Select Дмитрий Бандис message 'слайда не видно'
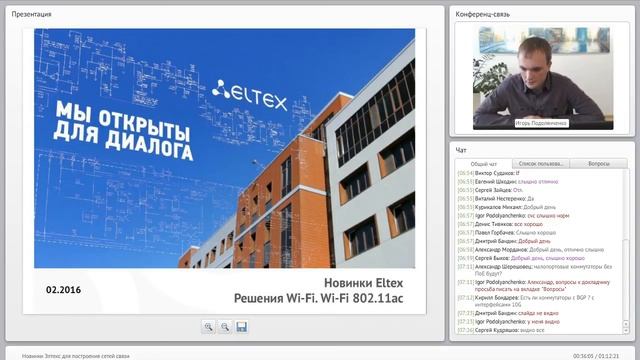640x360 pixels. click(508, 313)
